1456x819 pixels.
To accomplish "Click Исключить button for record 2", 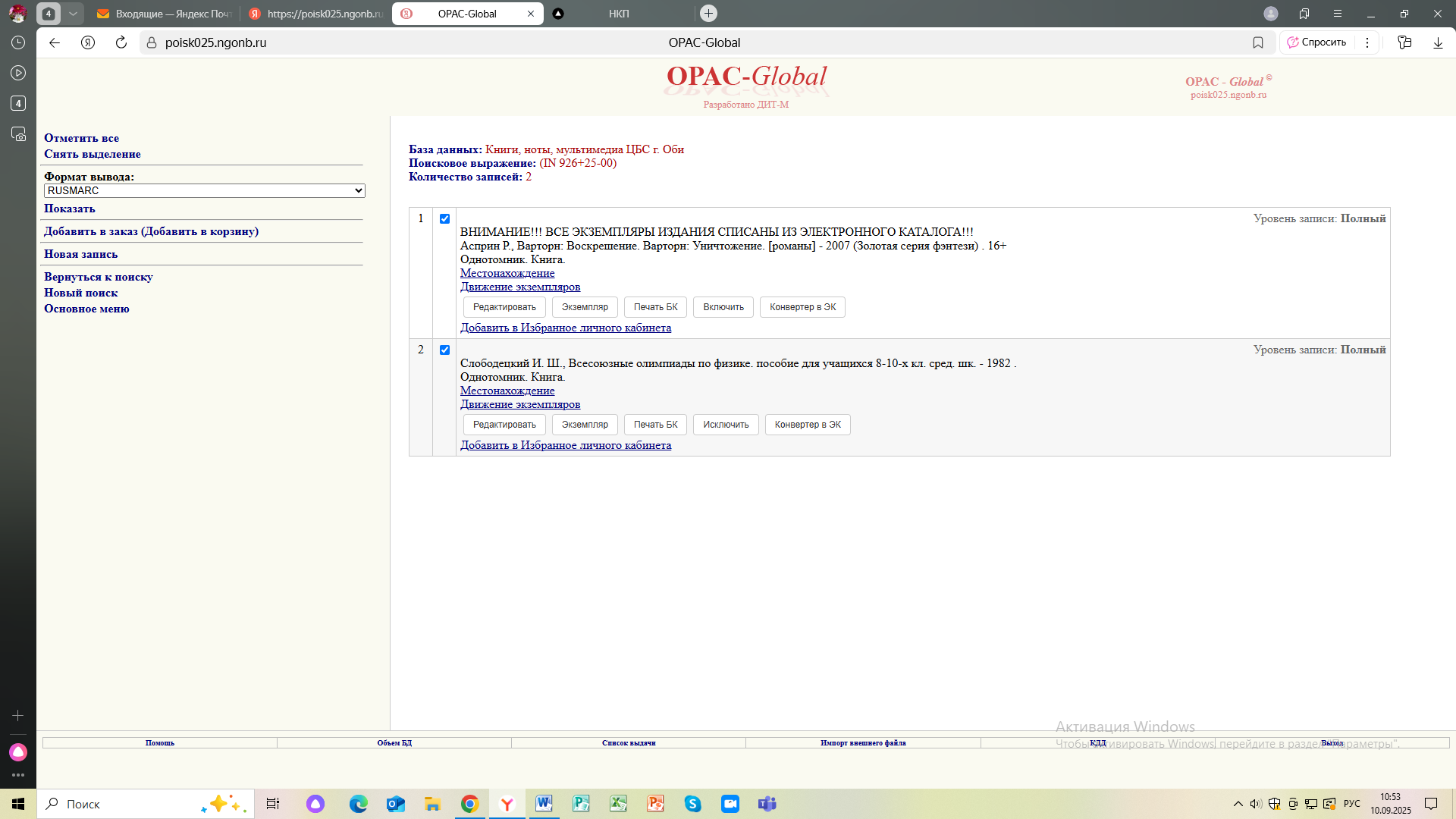I will click(726, 425).
